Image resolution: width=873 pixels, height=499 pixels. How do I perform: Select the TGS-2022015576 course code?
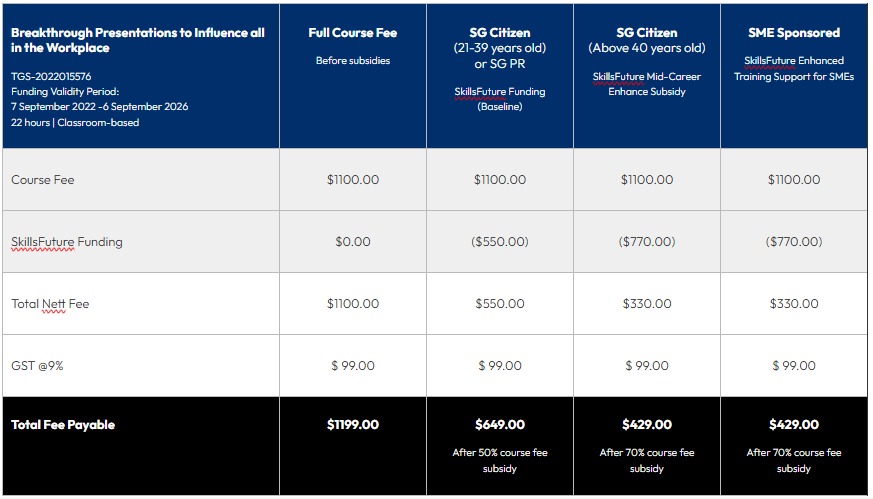(x=52, y=75)
